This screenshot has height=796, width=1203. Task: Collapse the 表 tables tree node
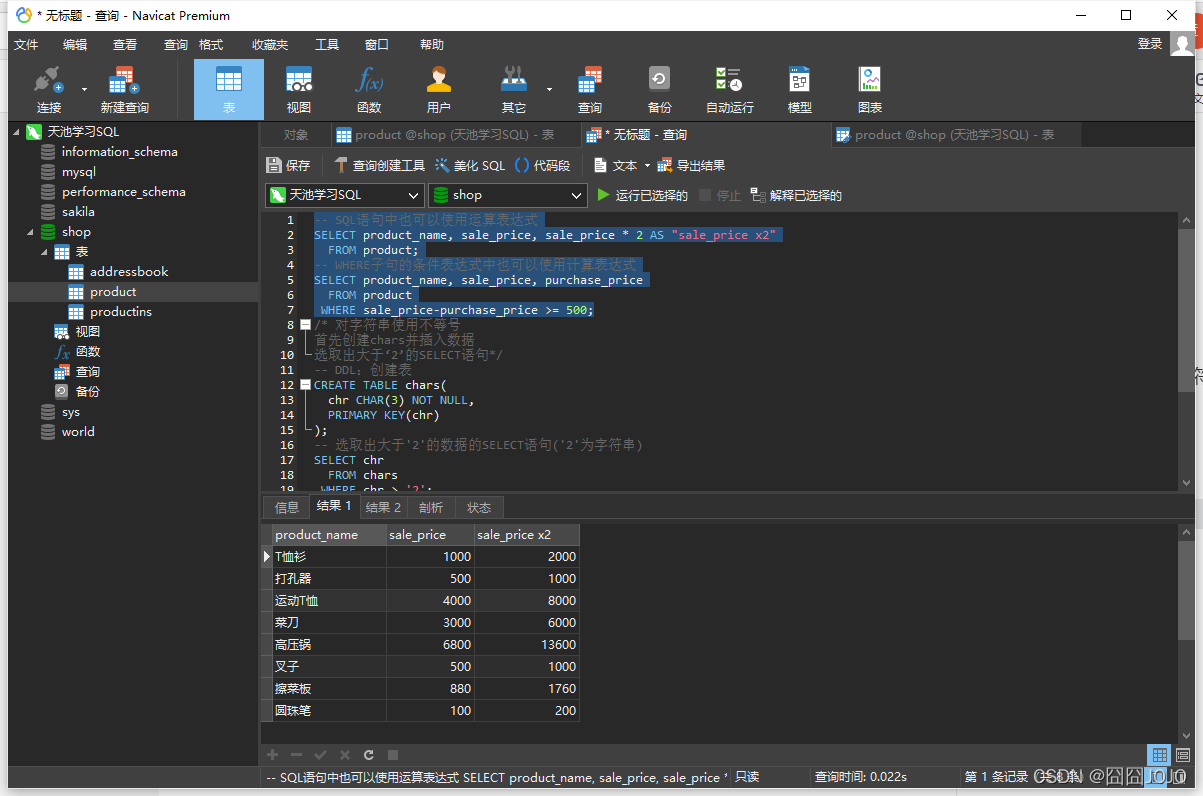pyautogui.click(x=46, y=252)
